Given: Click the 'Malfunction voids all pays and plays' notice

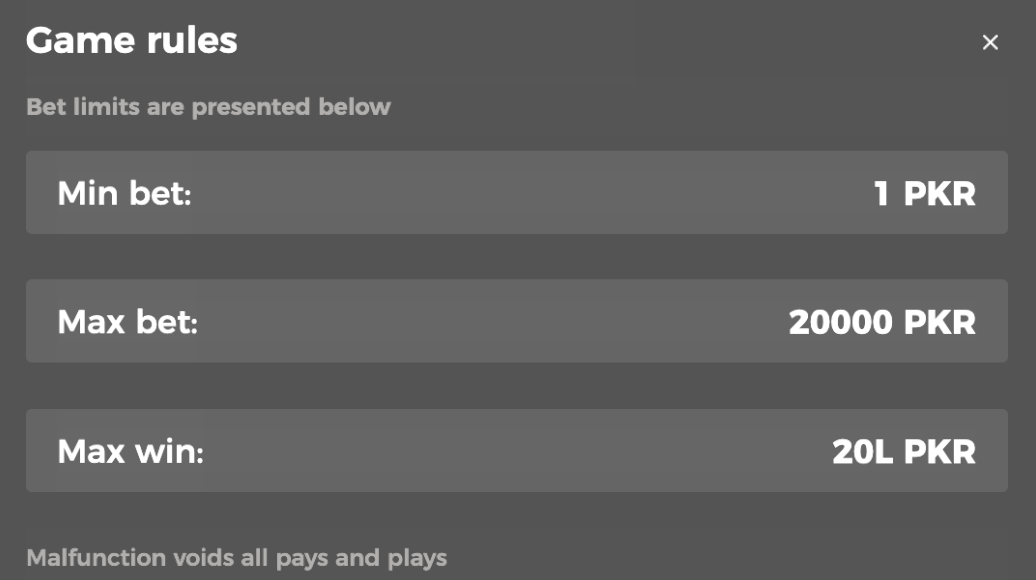Looking at the screenshot, I should tap(236, 558).
